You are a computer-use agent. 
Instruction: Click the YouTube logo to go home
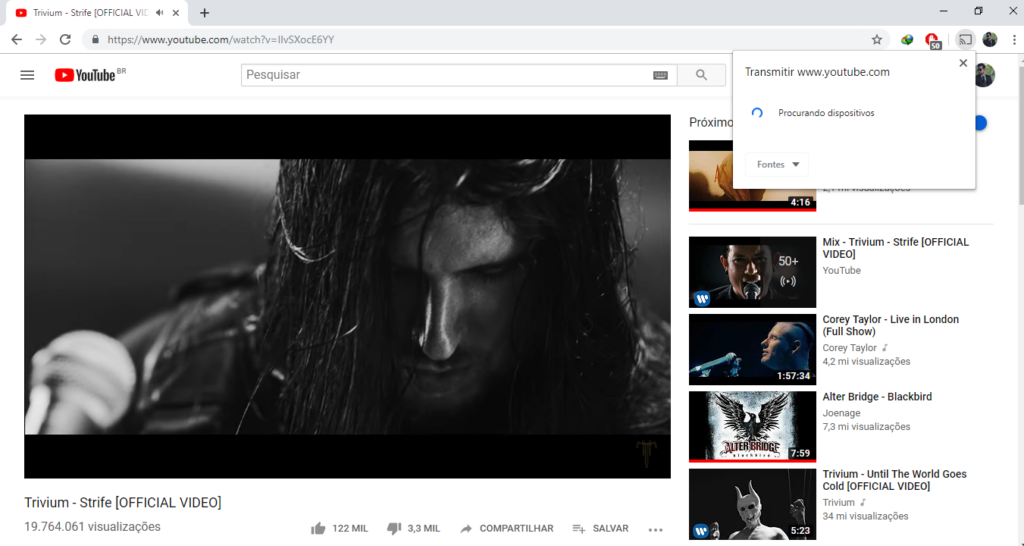tap(85, 75)
